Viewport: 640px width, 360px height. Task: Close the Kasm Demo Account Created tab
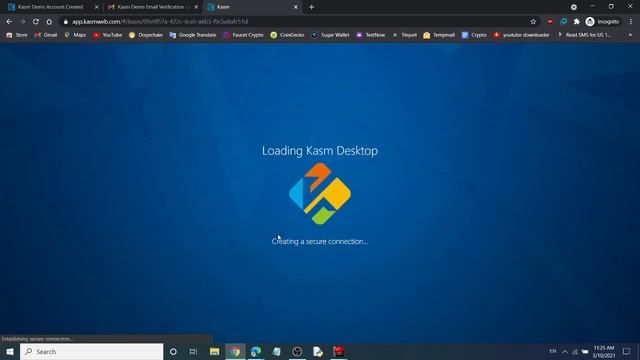pos(97,7)
